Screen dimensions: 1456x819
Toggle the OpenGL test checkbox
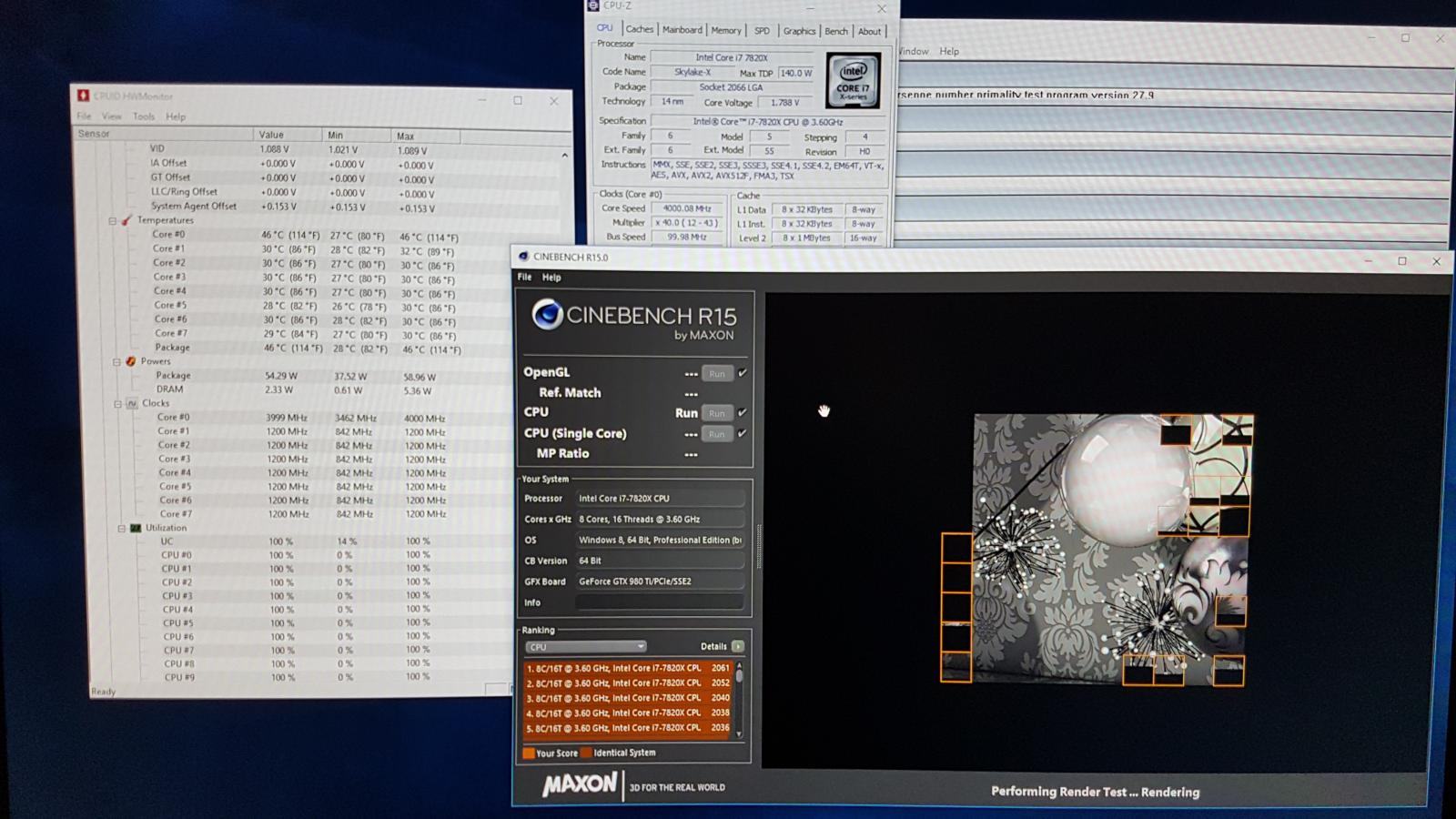click(x=743, y=372)
